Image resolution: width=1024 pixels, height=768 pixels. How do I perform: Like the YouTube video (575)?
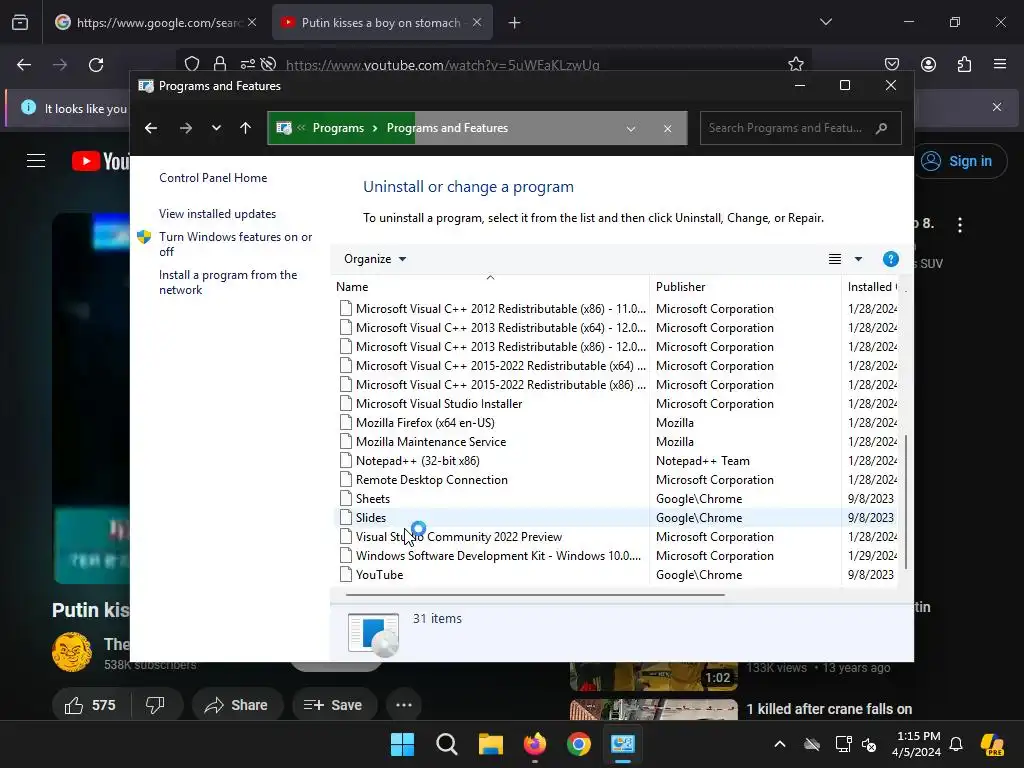point(91,705)
